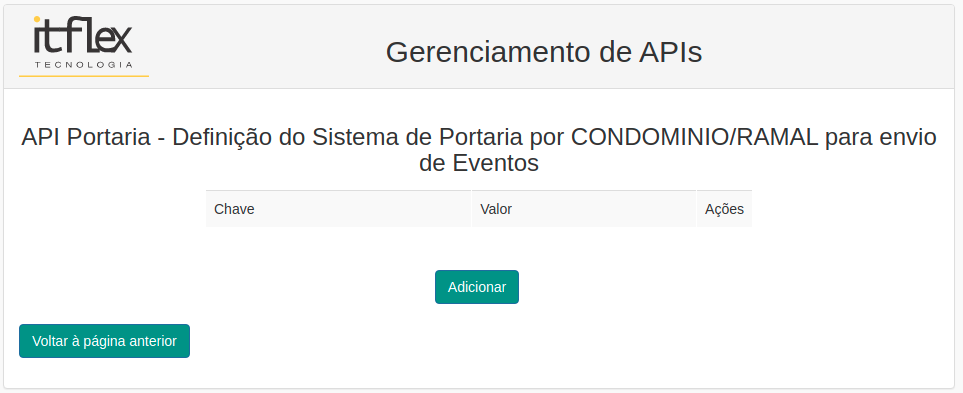
Task: Click the yellow underline beneath the logo
Action: (84, 76)
